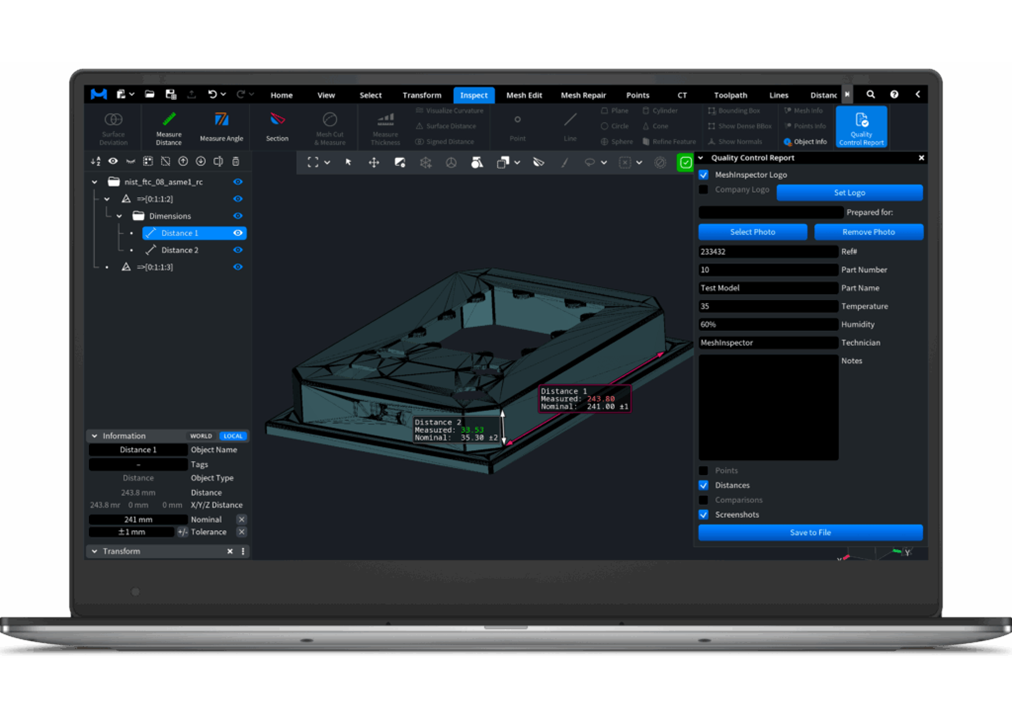Select the Measure Angle tool
This screenshot has height=720, width=1012.
pyautogui.click(x=221, y=126)
